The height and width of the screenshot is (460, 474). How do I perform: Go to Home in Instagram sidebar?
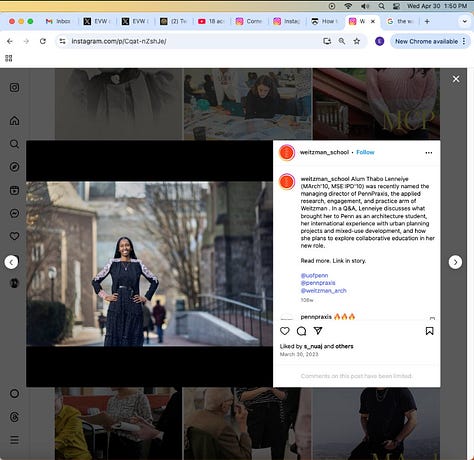(x=14, y=120)
